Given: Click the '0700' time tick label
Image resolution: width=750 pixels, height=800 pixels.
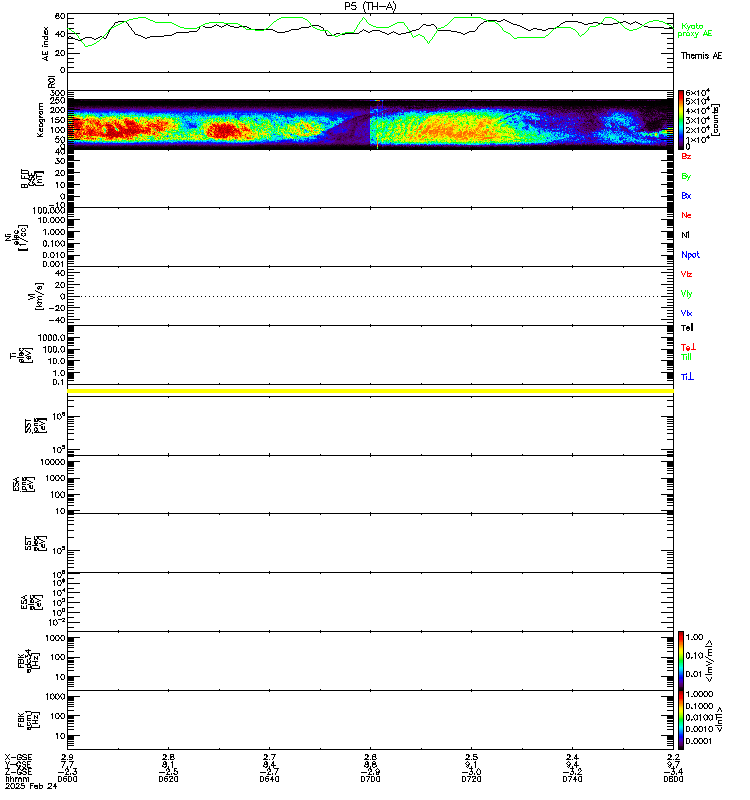Looking at the screenshot, I should tap(370, 779).
